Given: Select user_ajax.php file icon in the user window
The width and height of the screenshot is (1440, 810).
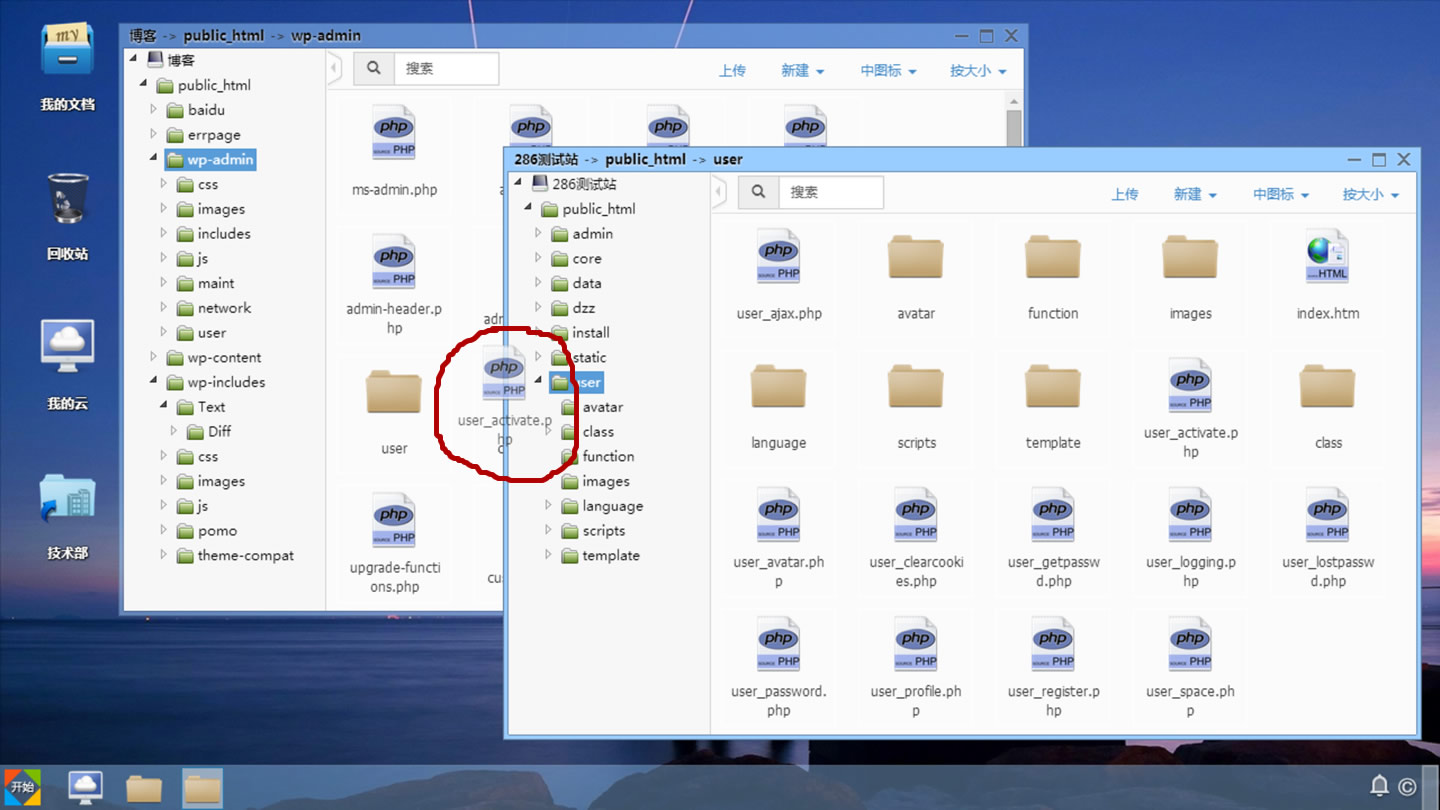Looking at the screenshot, I should click(x=779, y=256).
